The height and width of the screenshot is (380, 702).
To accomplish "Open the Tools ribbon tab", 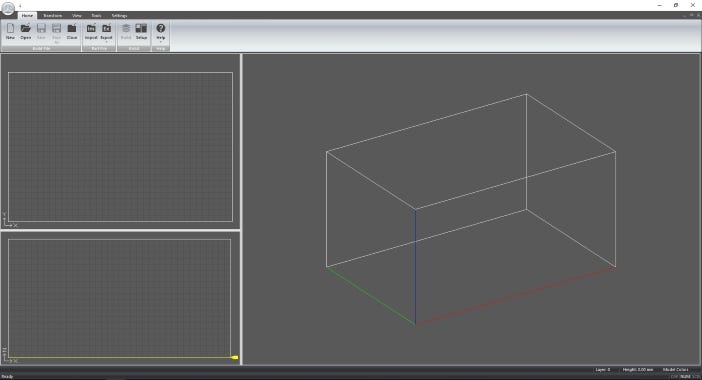I will 96,15.
